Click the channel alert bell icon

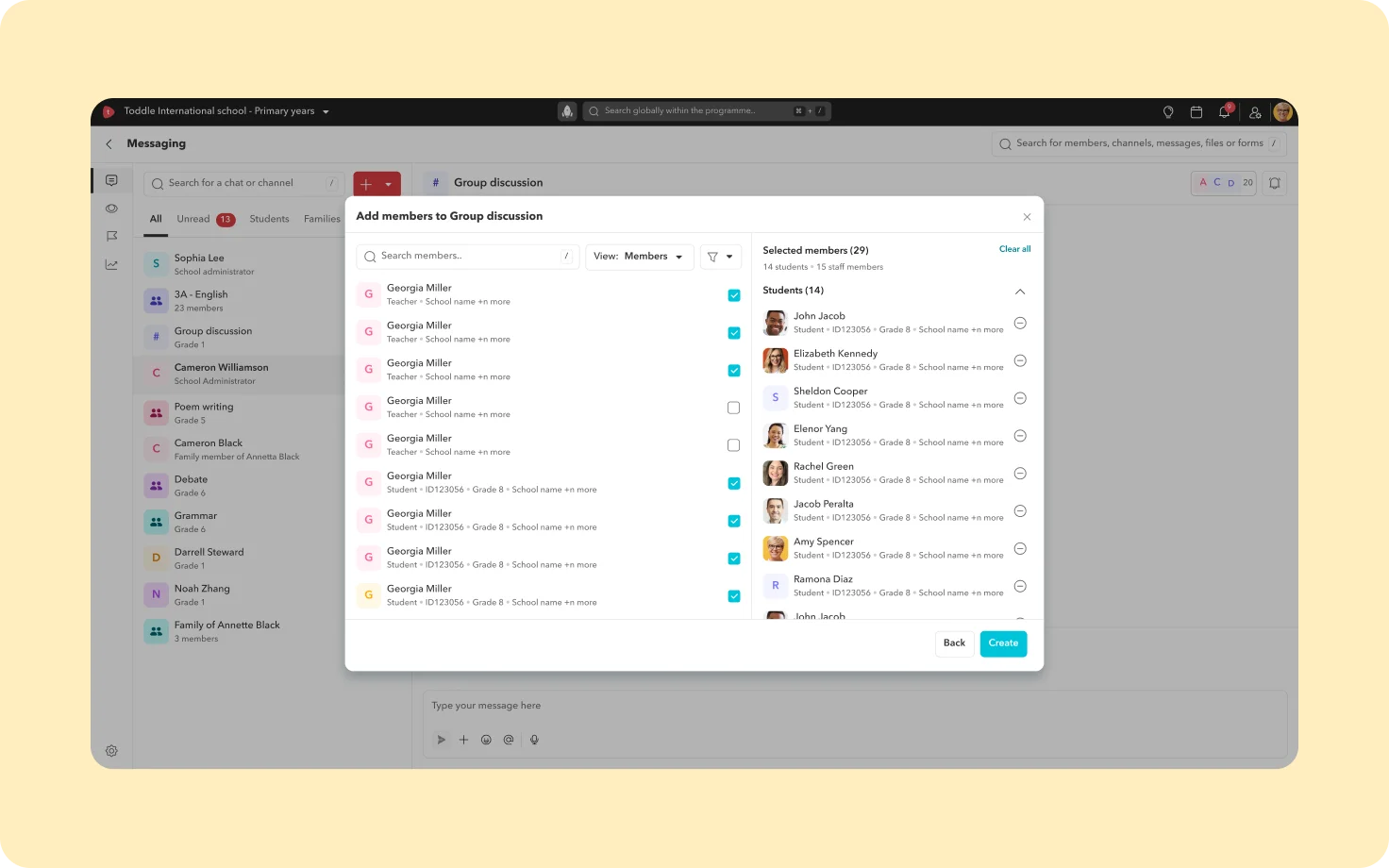point(1275,183)
